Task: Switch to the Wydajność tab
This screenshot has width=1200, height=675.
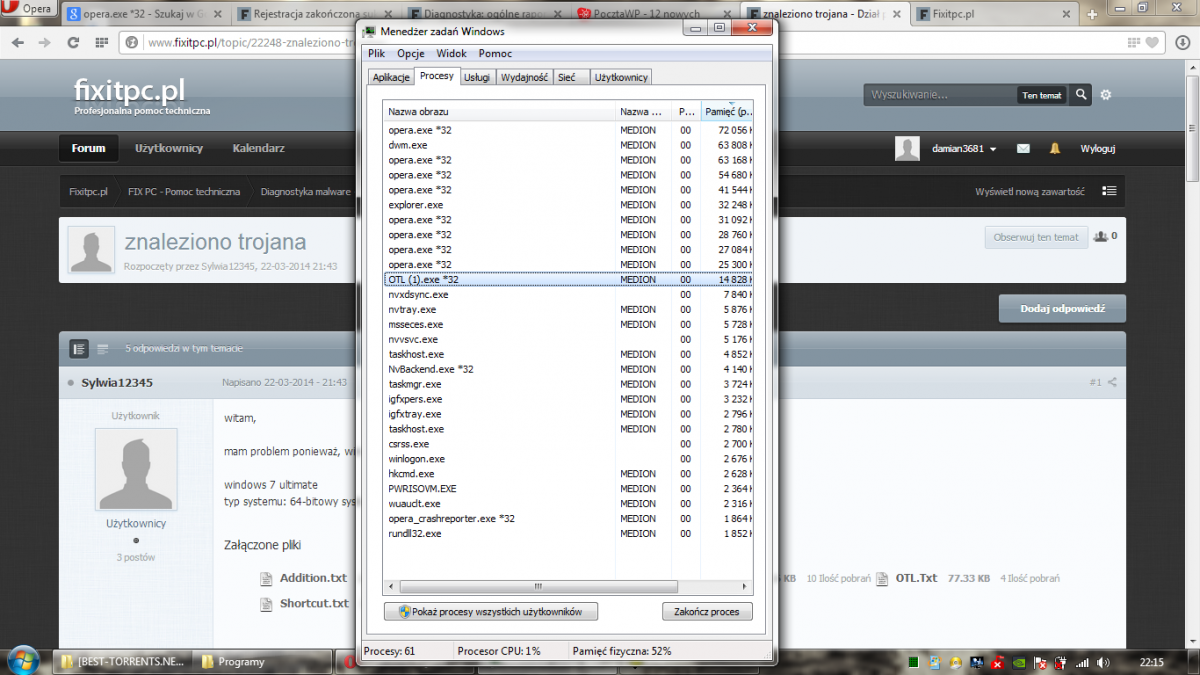Action: pyautogui.click(x=524, y=77)
